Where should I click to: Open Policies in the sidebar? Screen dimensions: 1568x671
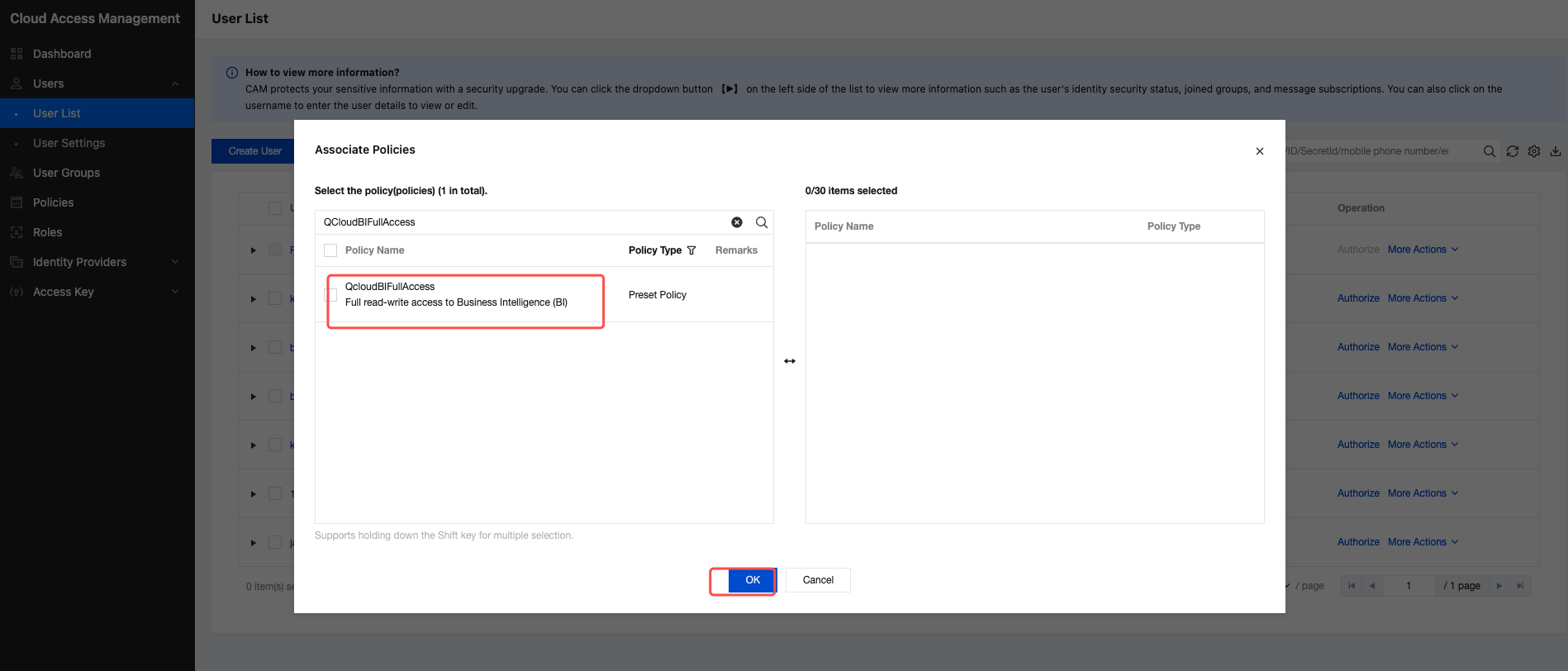(x=97, y=202)
